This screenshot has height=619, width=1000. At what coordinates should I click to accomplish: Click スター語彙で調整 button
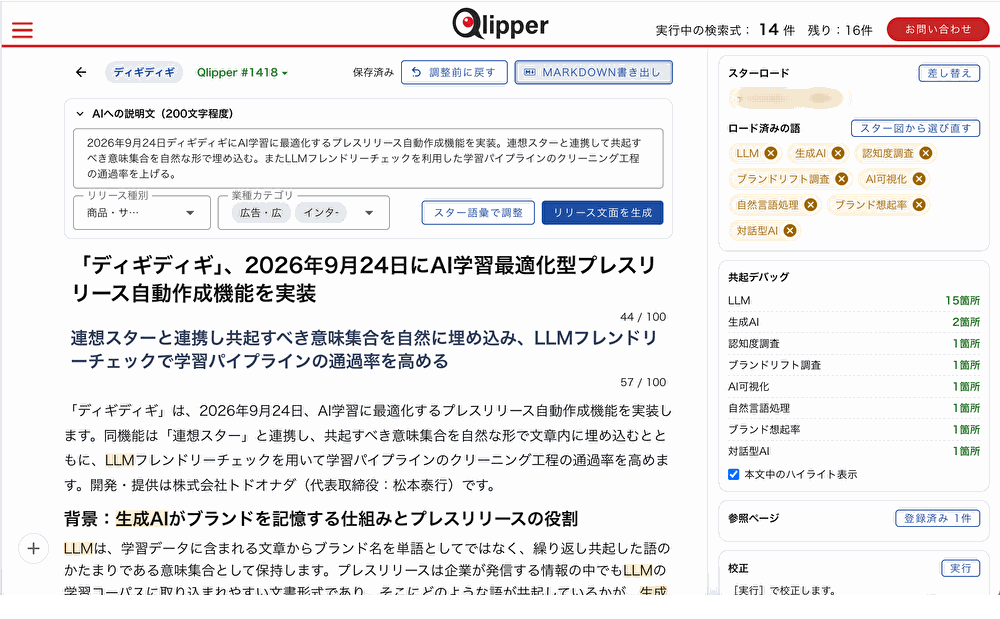[x=478, y=212]
